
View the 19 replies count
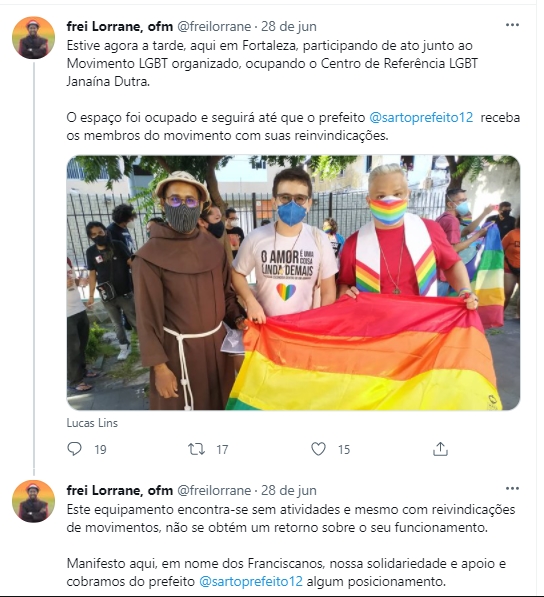click(x=101, y=450)
